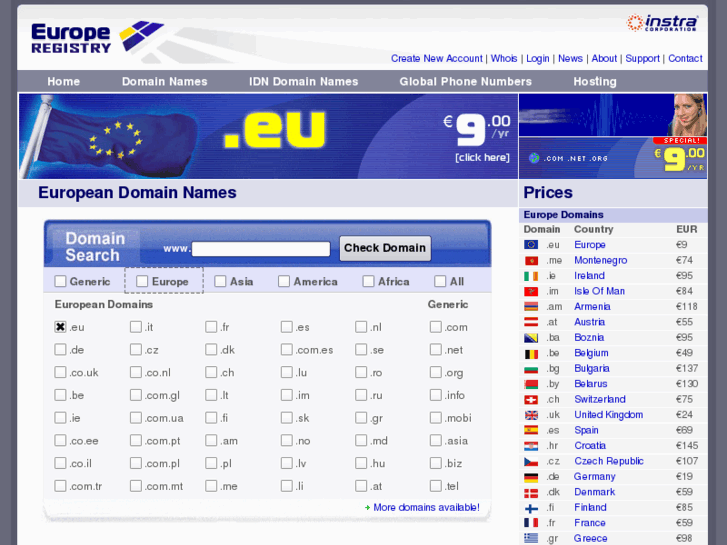The height and width of the screenshot is (545, 727).
Task: Open the Domain Names menu
Action: tap(165, 82)
